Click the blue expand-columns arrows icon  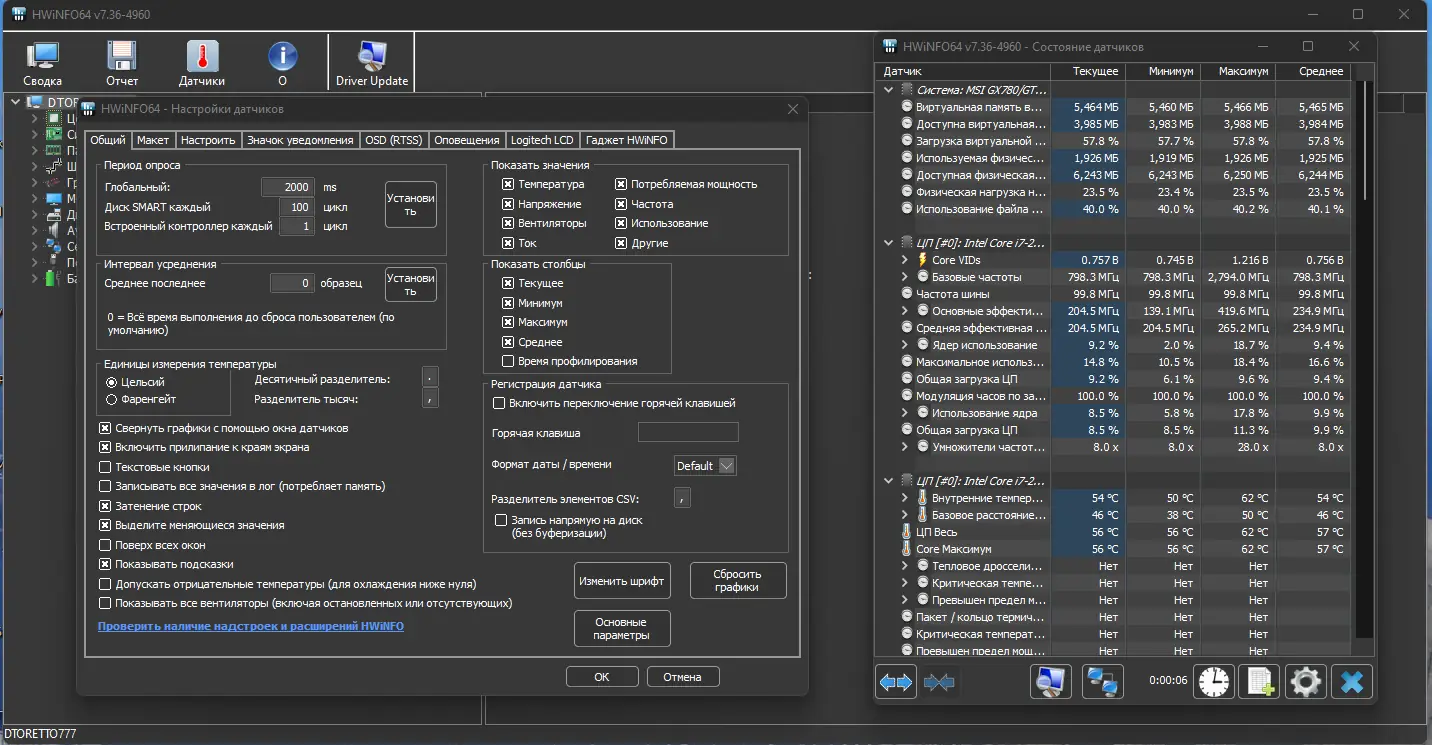click(x=896, y=682)
